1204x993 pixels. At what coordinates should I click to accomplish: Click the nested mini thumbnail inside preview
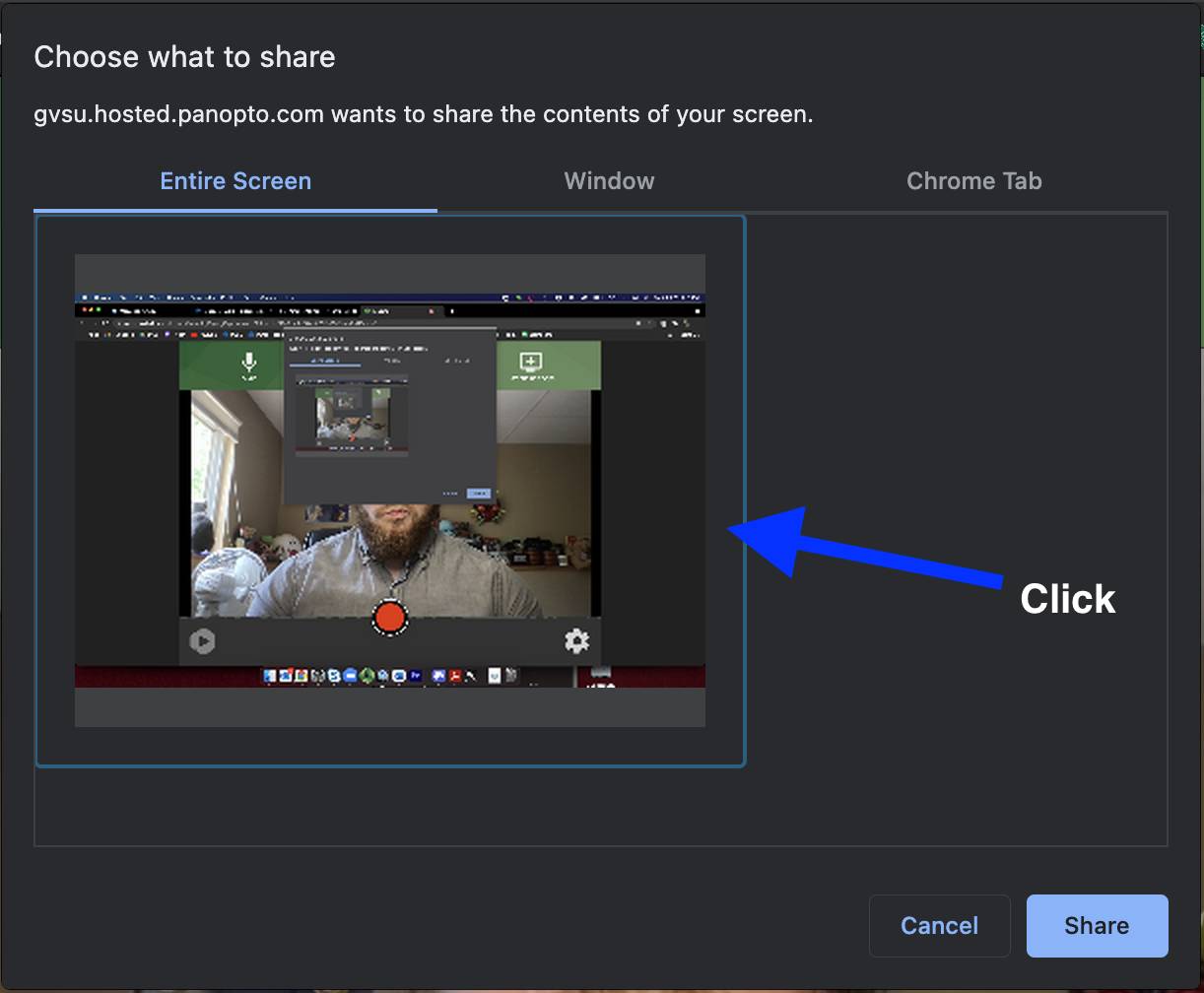click(x=351, y=416)
